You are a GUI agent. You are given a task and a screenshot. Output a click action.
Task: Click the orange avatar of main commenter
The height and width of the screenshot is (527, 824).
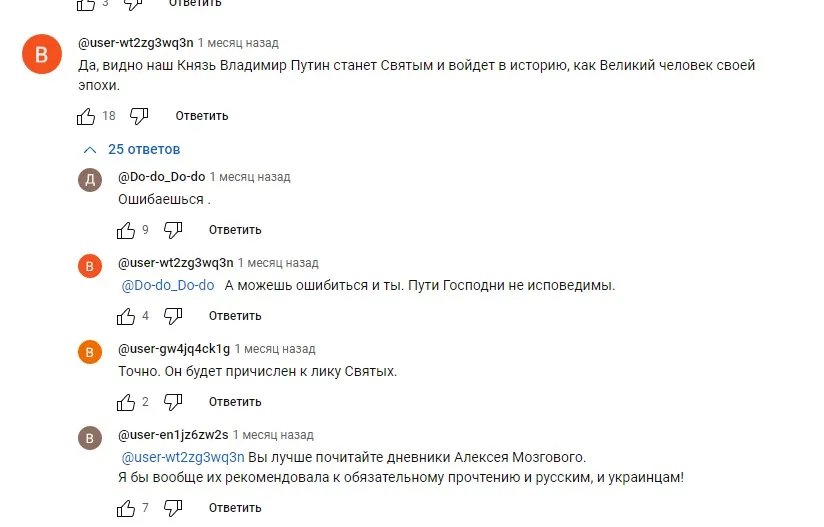[42, 55]
